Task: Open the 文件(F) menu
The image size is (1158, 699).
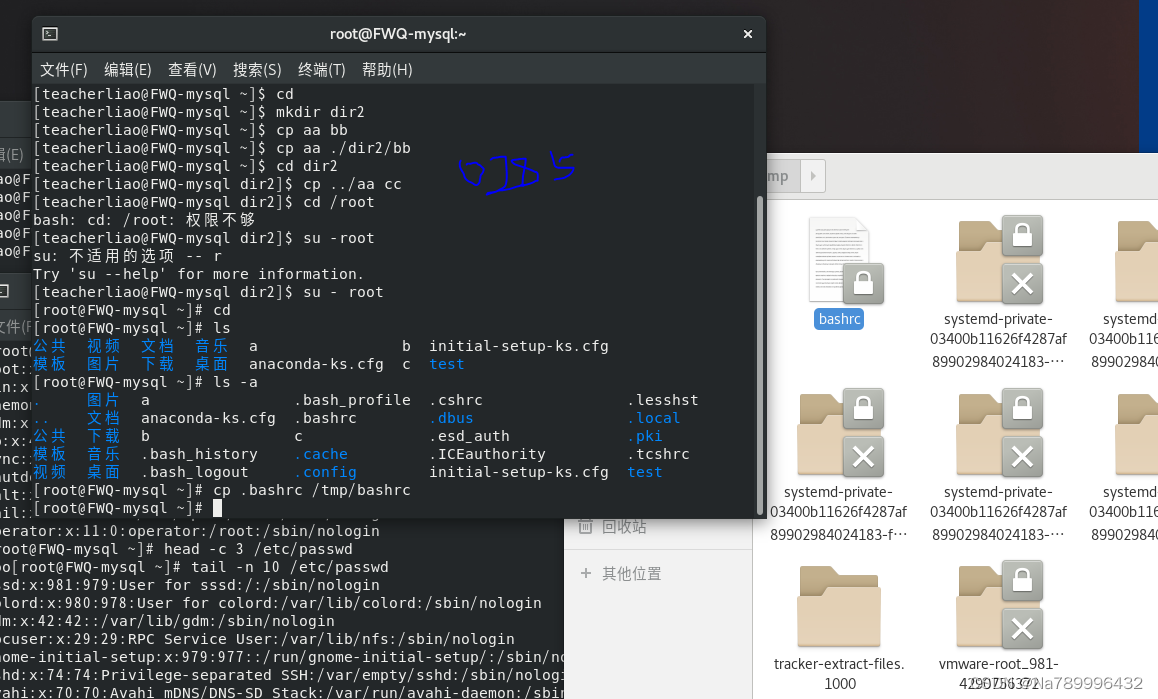Action: click(x=63, y=69)
